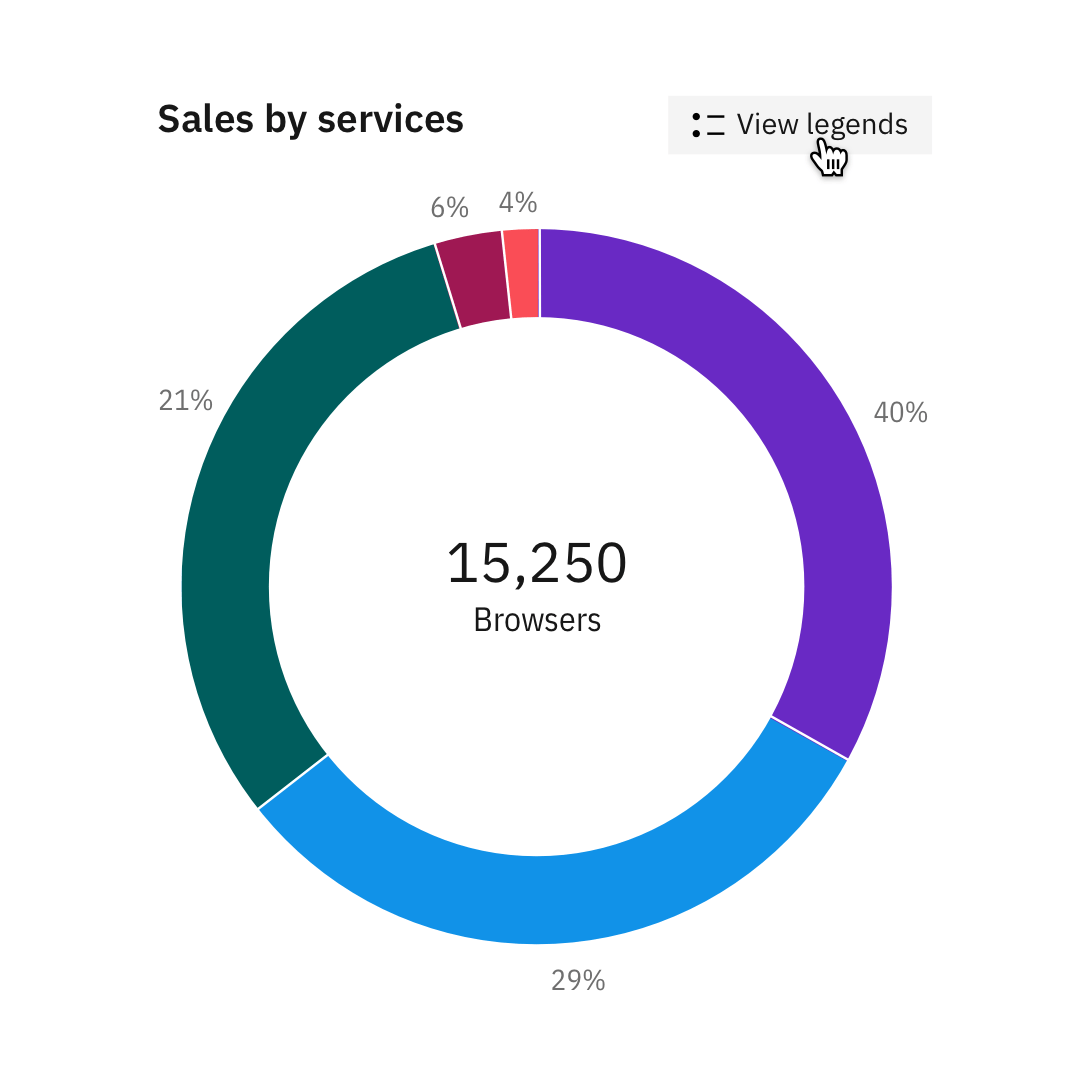The image size is (1088, 1088).
Task: Click the Sales by services chart title
Action: [310, 119]
